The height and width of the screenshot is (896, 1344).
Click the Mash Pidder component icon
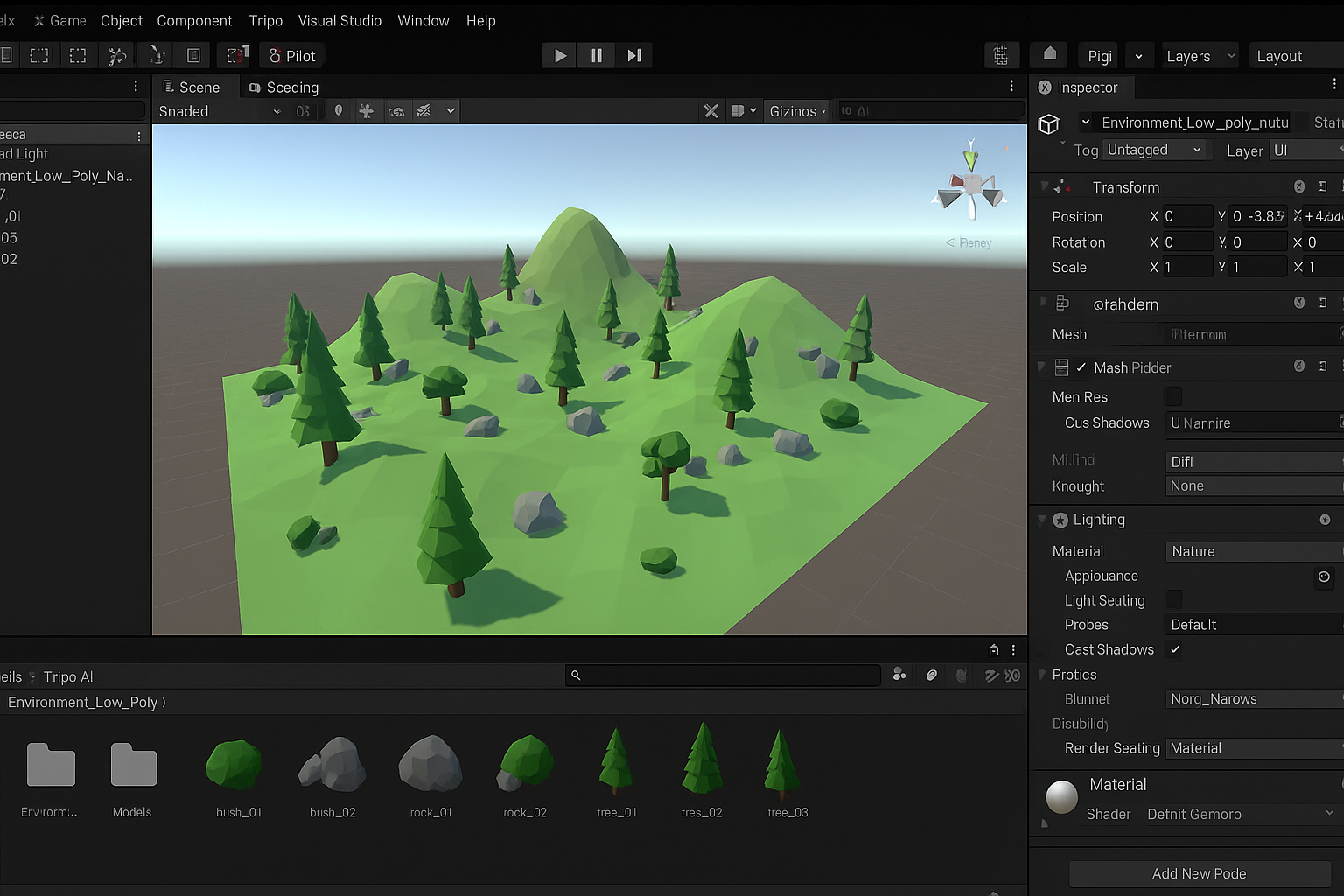(1062, 367)
